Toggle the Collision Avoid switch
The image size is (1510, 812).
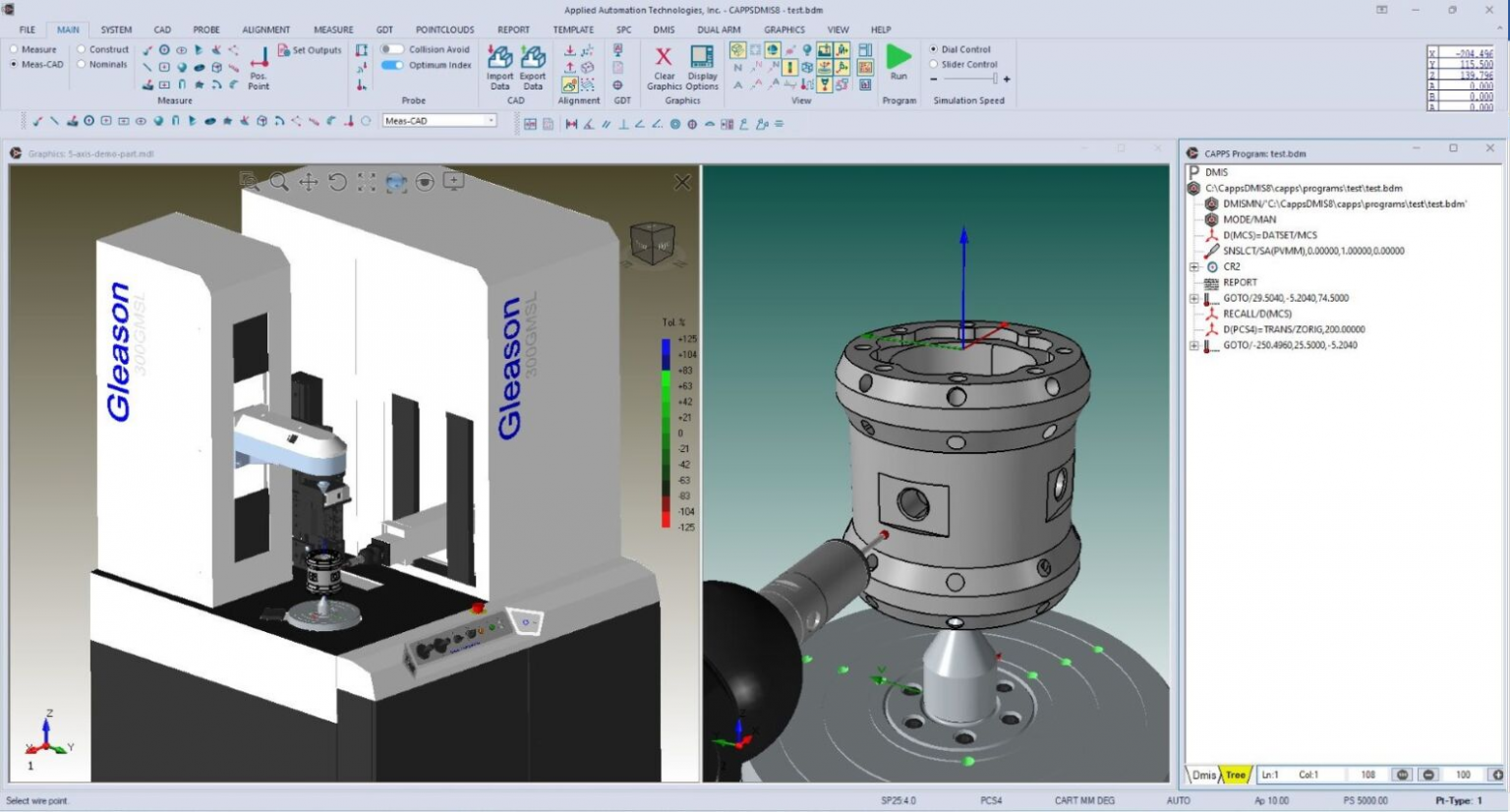click(x=392, y=49)
